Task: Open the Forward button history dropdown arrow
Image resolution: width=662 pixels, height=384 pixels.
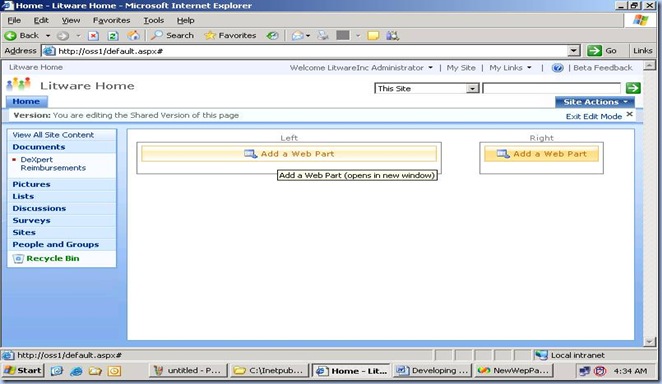Action: tap(78, 36)
